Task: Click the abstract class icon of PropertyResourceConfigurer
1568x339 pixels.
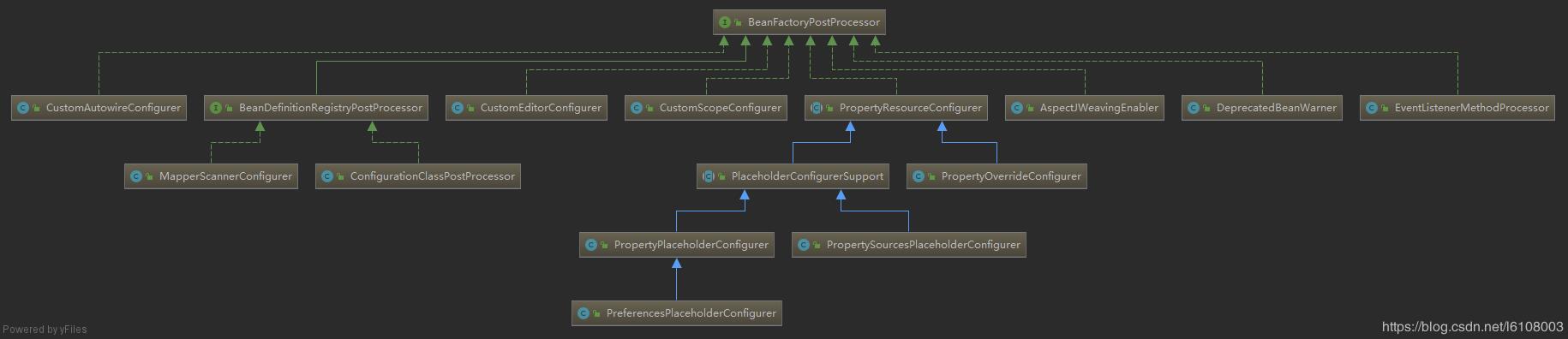Action: click(817, 108)
